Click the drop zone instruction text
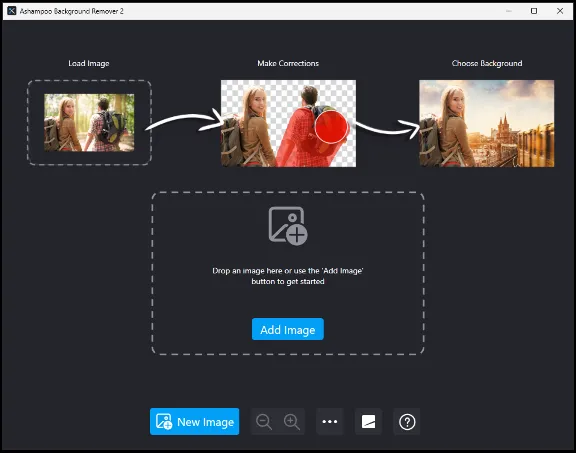Viewport: 576px width, 453px height. (288, 276)
